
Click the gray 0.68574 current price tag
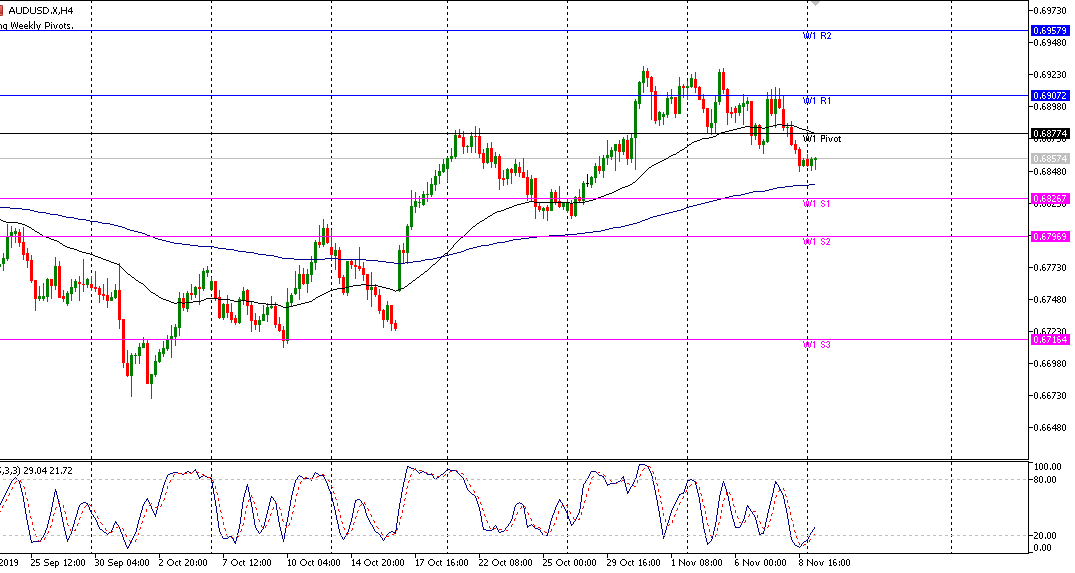click(x=1050, y=158)
